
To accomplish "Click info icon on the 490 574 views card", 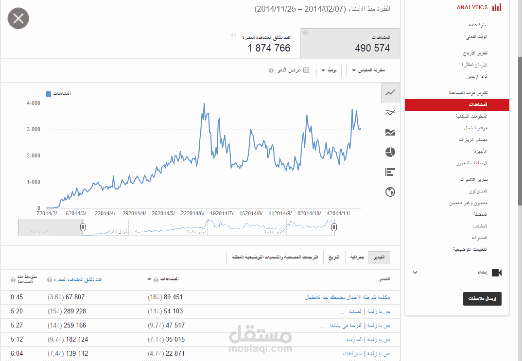I will coord(305,33).
